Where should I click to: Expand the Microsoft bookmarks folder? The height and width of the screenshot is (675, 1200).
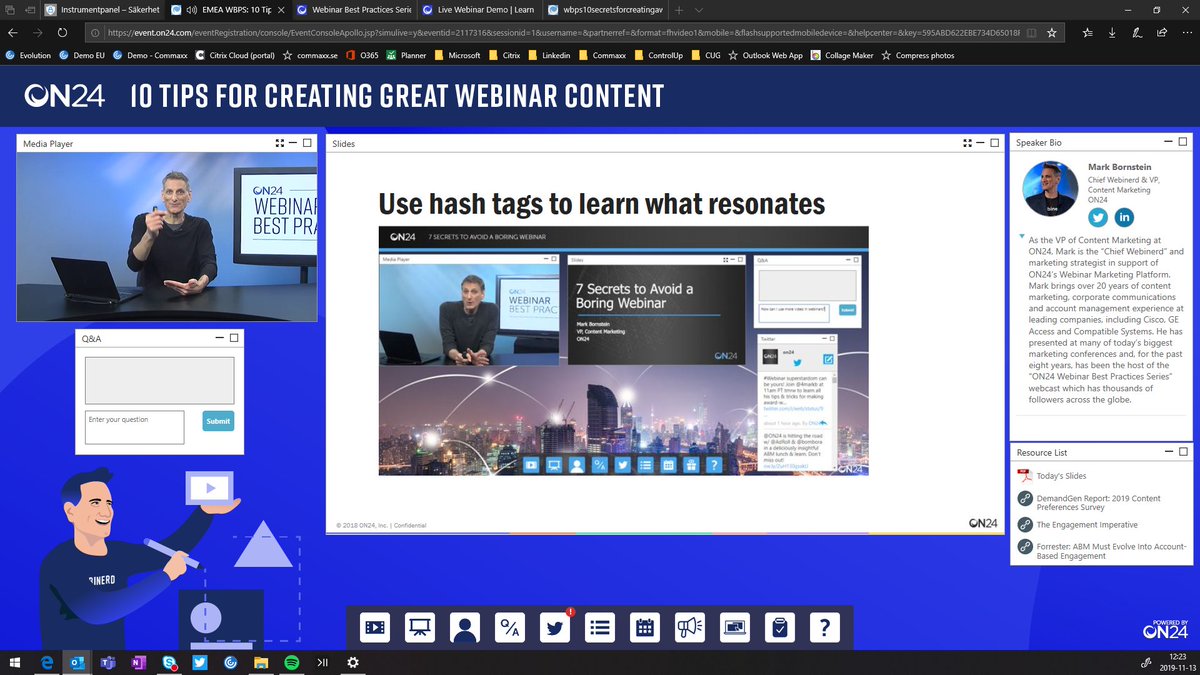pyautogui.click(x=463, y=56)
